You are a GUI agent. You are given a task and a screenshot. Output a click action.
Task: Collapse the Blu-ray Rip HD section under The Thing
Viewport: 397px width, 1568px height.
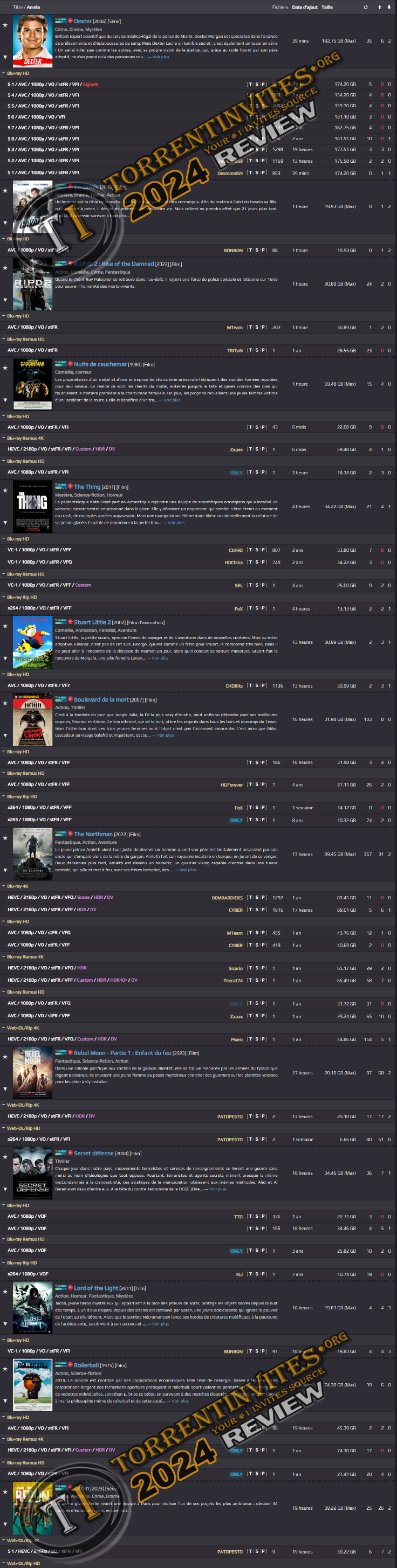click(3, 597)
